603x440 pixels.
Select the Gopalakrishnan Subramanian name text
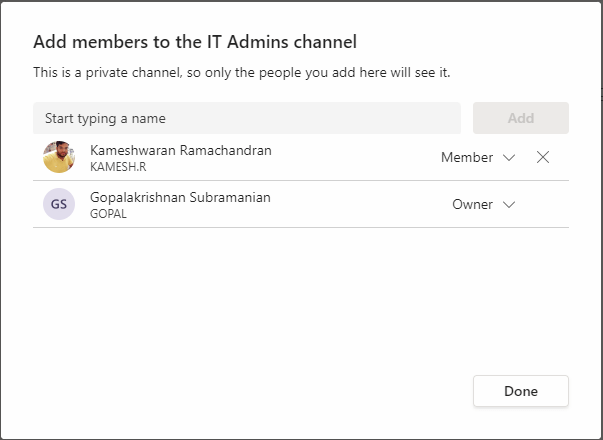(x=180, y=197)
